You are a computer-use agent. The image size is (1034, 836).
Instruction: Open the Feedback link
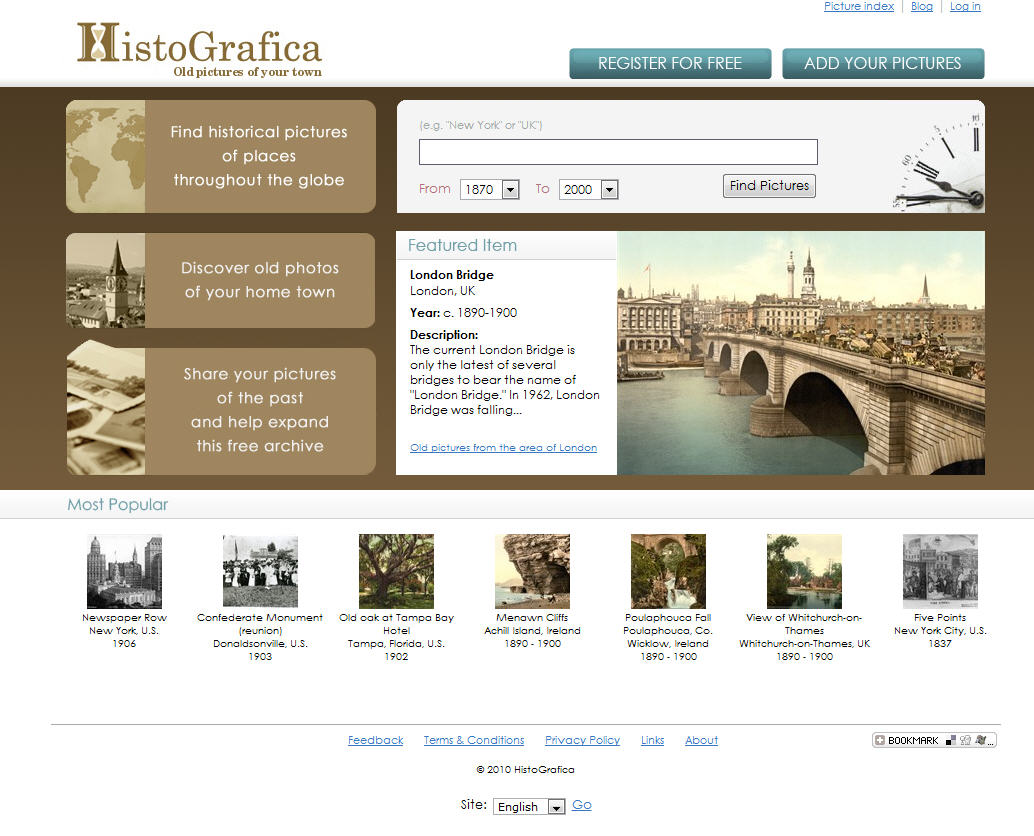tap(375, 740)
